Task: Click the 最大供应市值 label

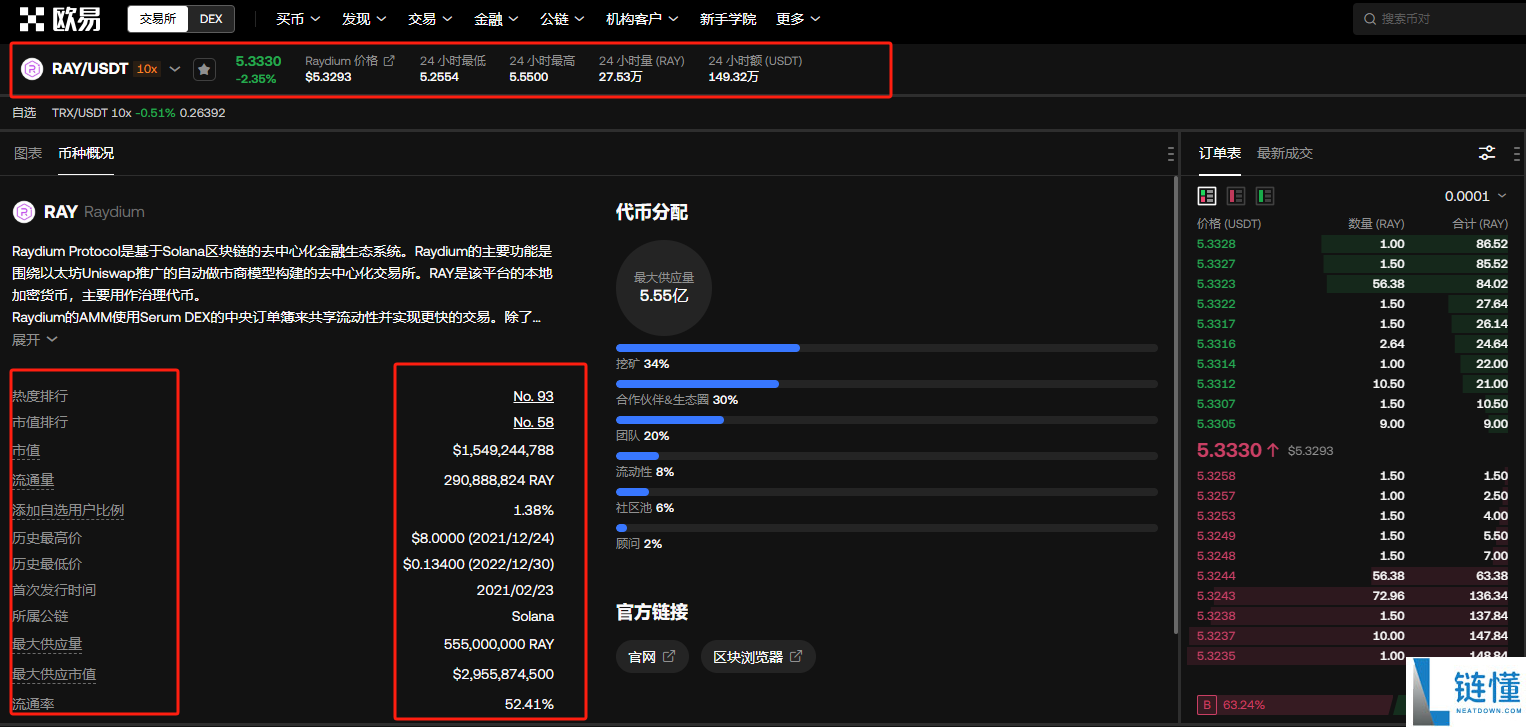Action: click(x=54, y=674)
